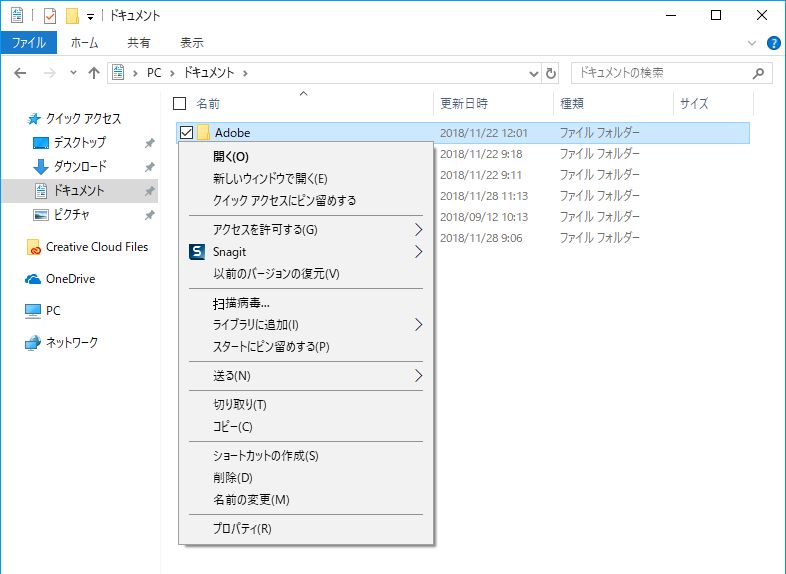Viewport: 786px width, 574px height.
Task: Click the 2018/11/28 9:06 date cell
Action: [481, 238]
